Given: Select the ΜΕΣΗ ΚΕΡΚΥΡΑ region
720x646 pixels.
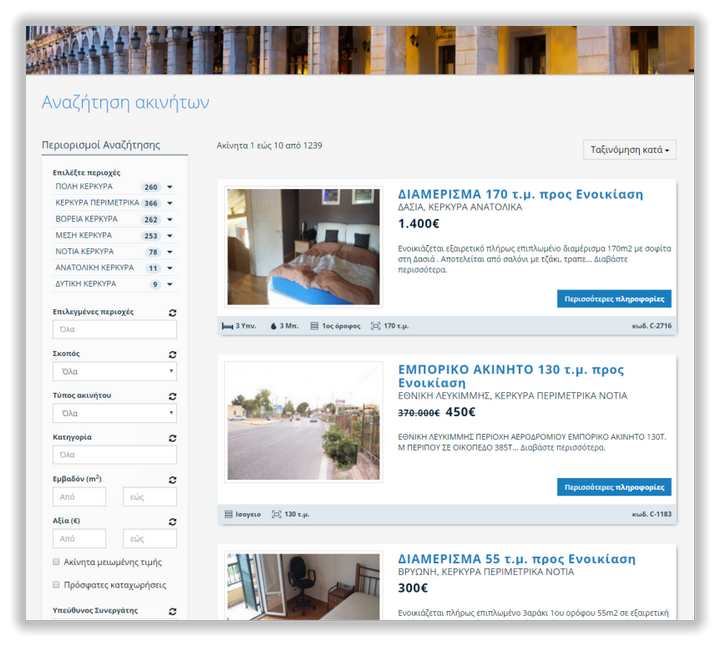Looking at the screenshot, I should 84,235.
